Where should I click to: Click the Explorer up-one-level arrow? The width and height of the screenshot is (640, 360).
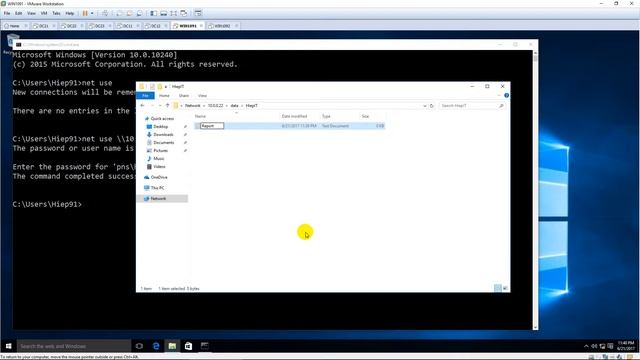tap(167, 106)
